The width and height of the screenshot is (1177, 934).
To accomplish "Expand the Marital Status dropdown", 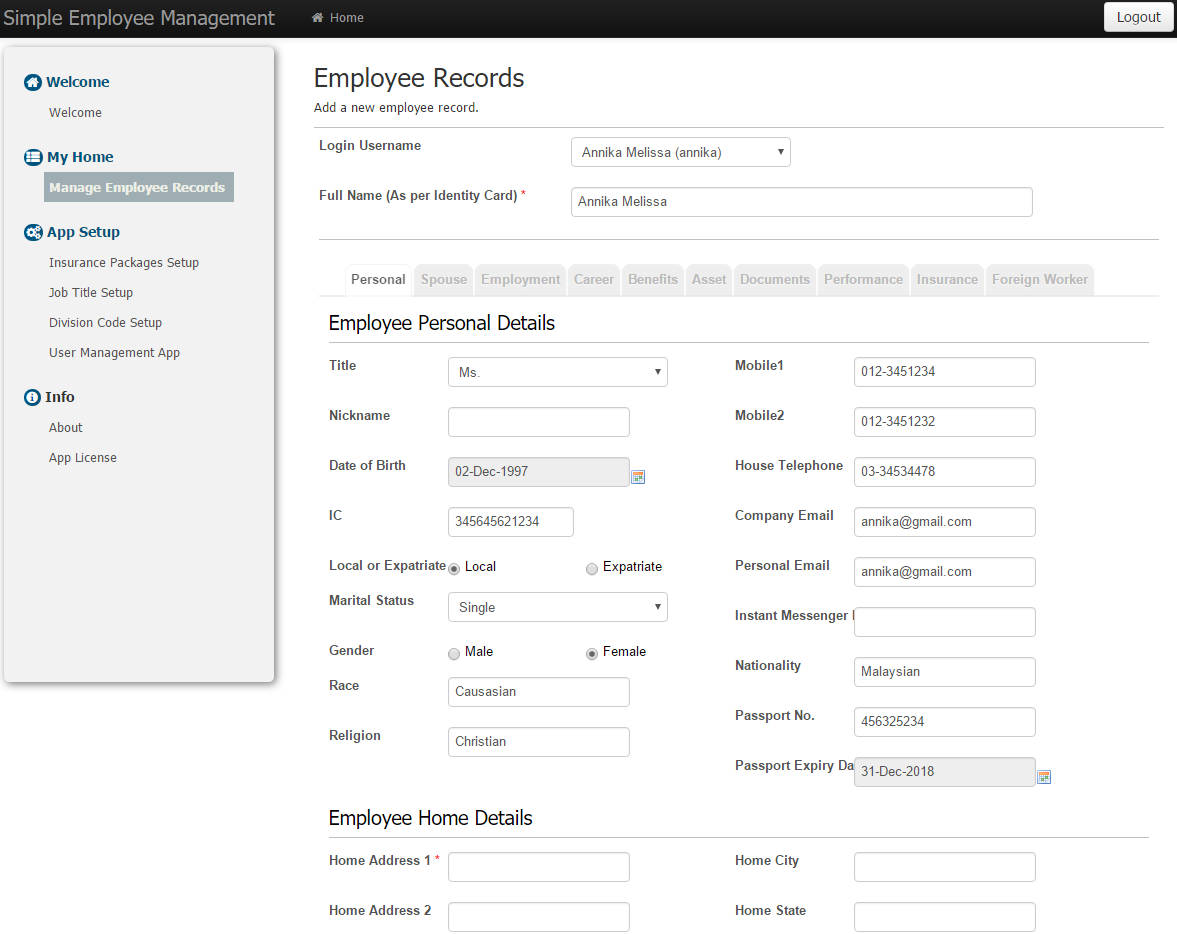I will click(x=558, y=607).
